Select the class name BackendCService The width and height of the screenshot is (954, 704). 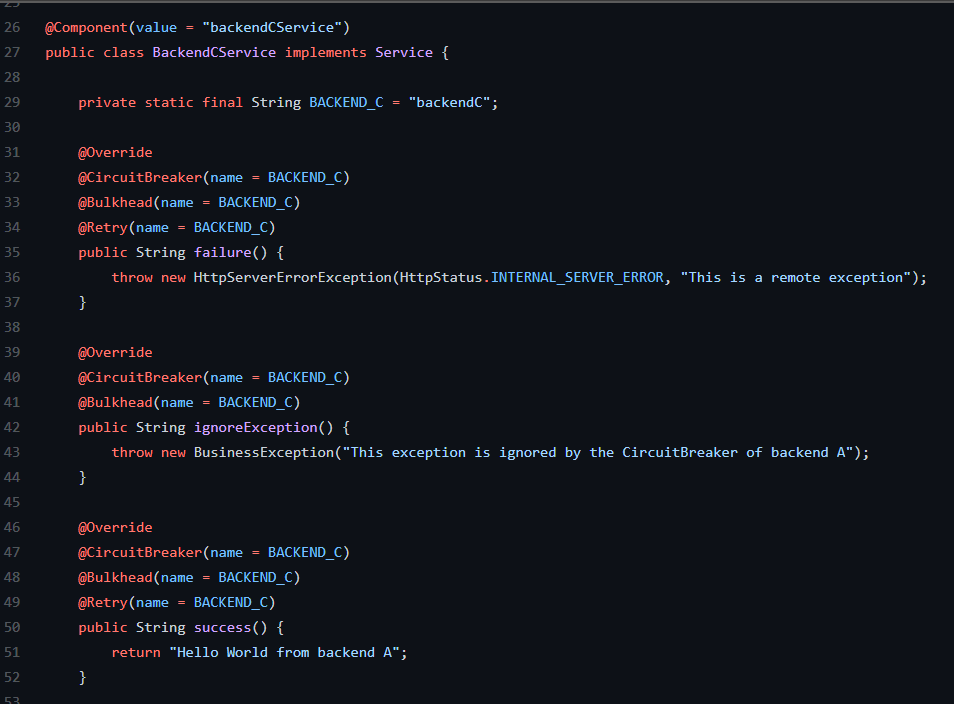(214, 52)
